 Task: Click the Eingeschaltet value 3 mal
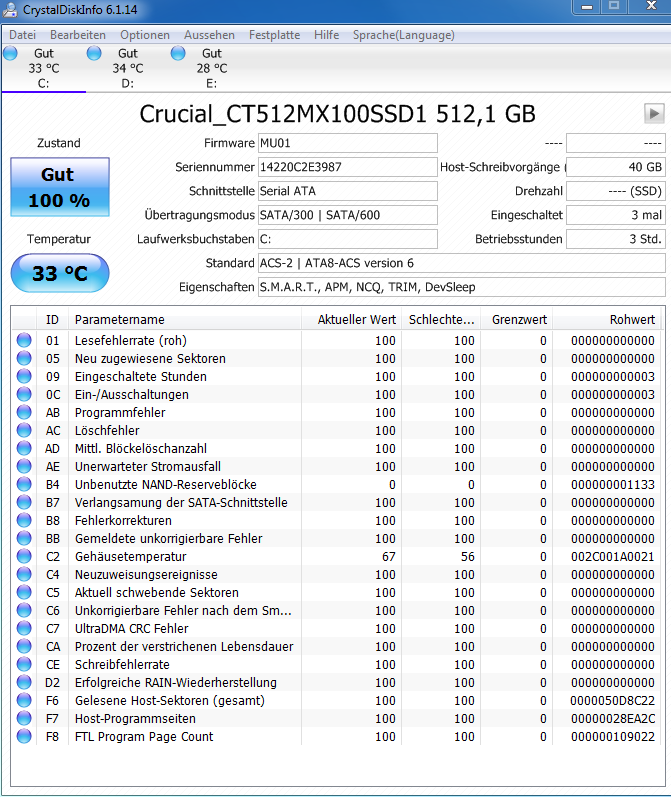pos(616,215)
